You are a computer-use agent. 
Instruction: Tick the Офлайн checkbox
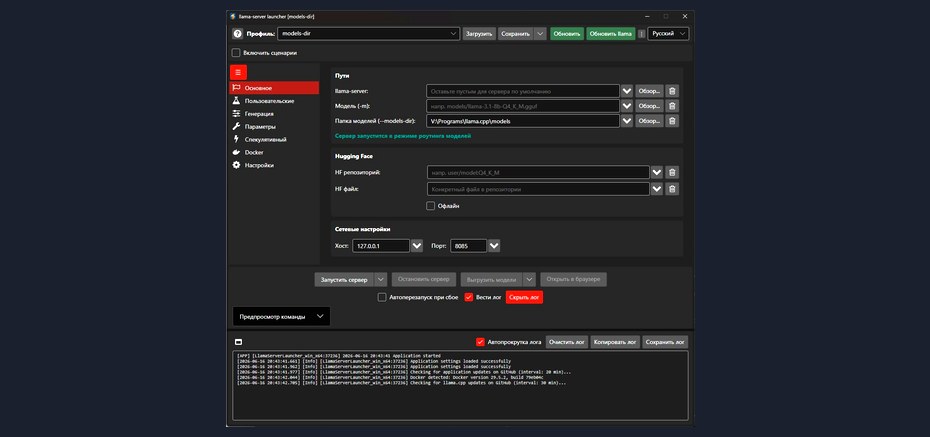click(431, 206)
